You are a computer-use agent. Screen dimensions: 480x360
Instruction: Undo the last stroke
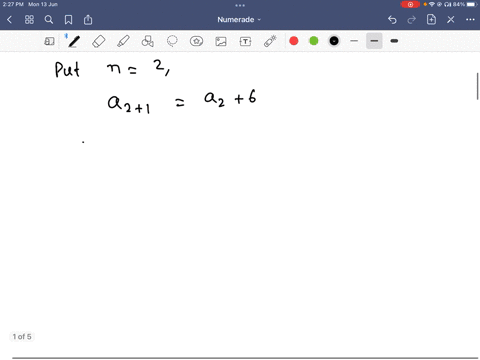(x=392, y=20)
